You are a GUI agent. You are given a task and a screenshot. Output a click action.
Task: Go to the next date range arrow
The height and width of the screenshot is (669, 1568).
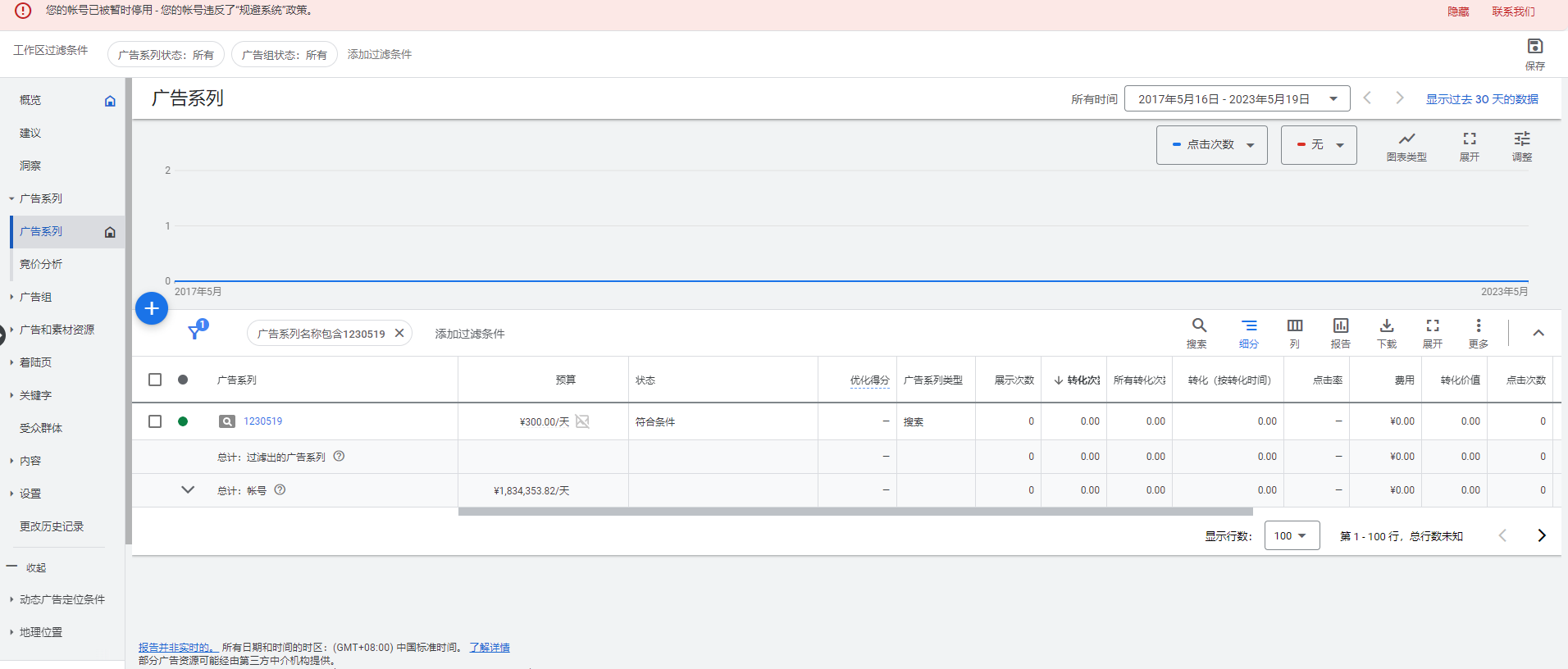point(1400,98)
